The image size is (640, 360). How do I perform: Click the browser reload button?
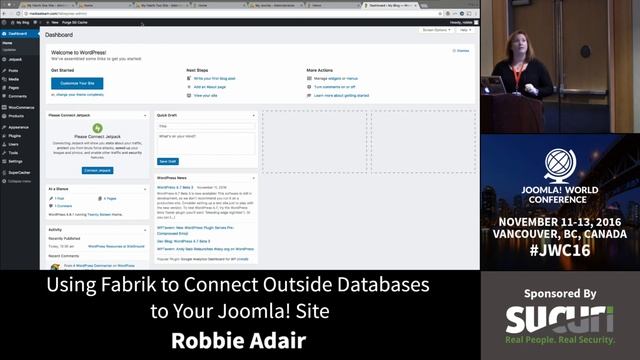18,13
